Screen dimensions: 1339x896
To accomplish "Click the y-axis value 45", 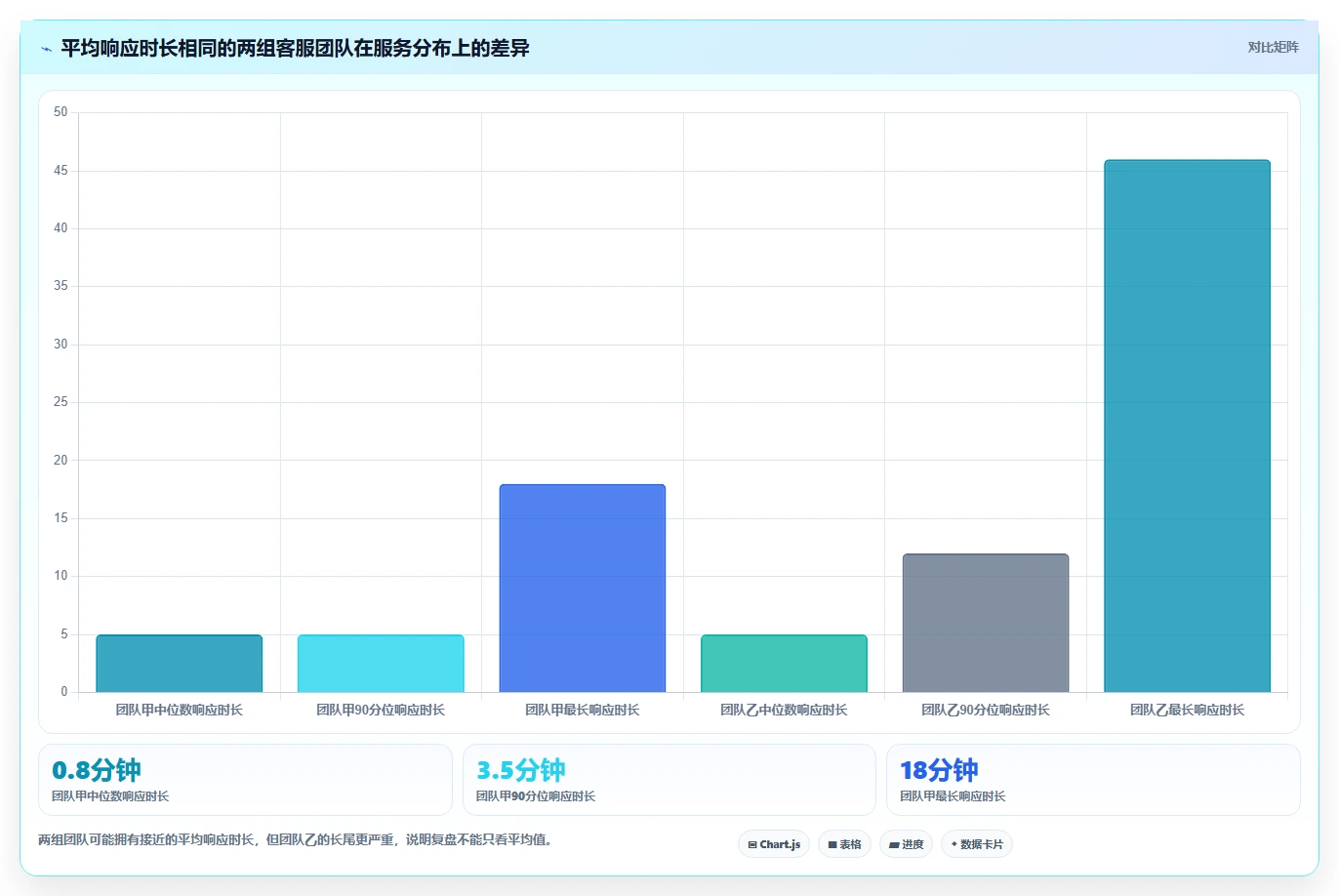I will click(61, 171).
